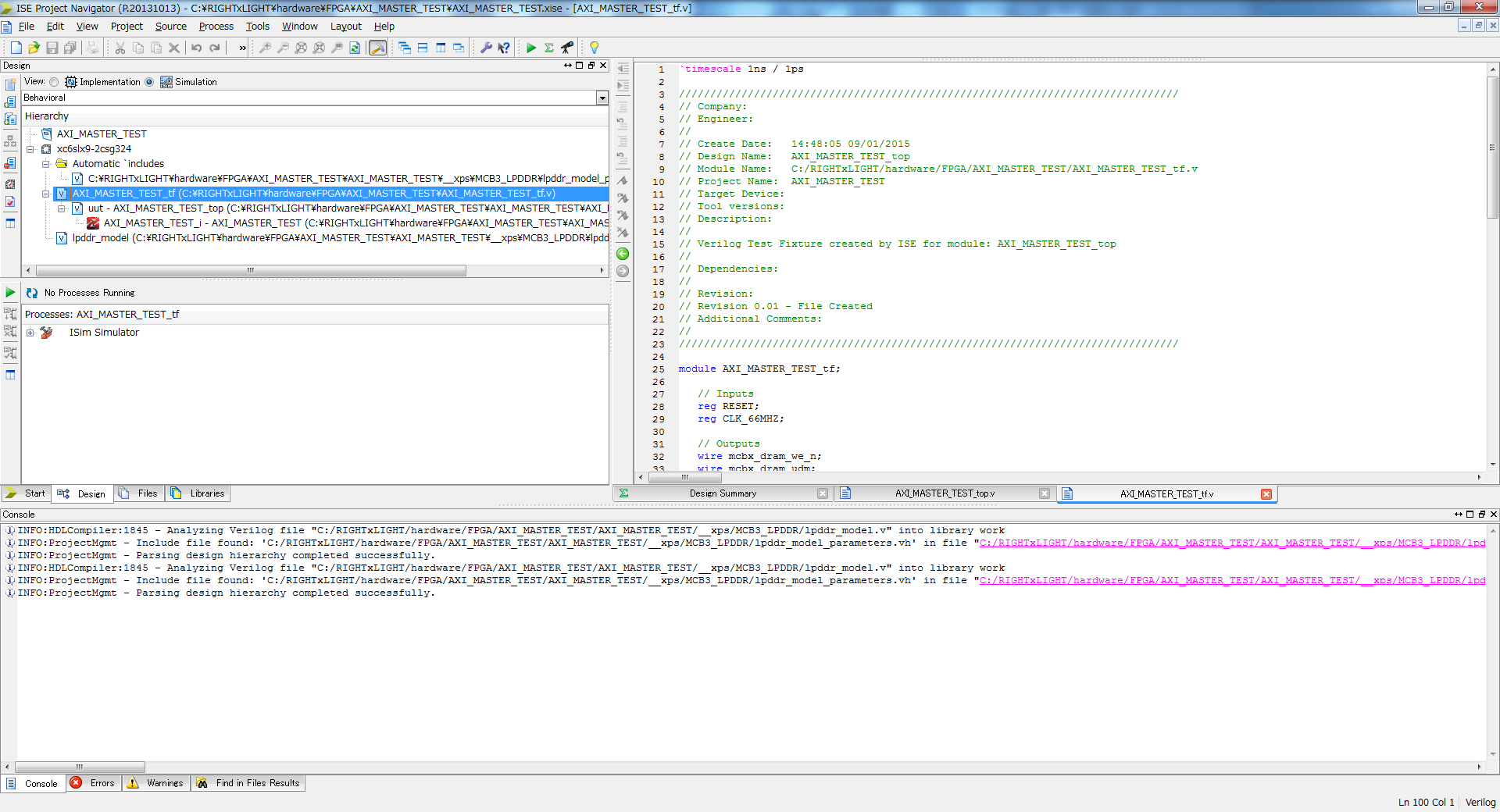Screen dimensions: 1500x812
Task: Collapse the AXI_MASTER_TEST_tf tree node
Action: click(46, 194)
